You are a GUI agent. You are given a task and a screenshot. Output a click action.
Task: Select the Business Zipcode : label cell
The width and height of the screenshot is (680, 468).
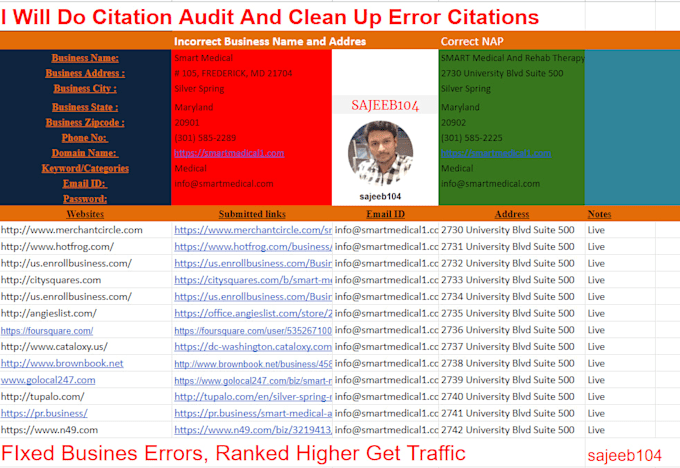tap(85, 122)
